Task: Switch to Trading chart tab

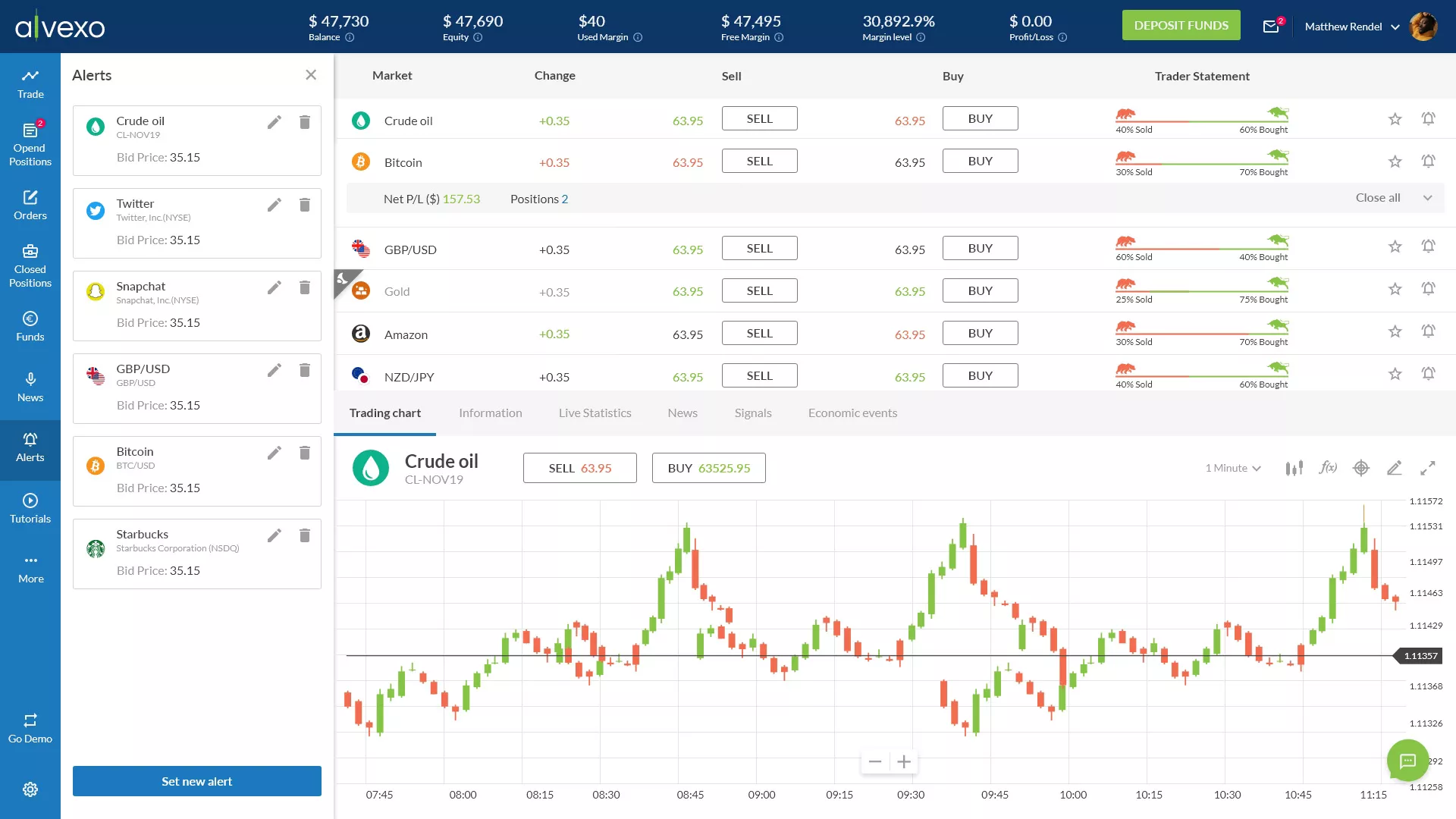Action: 385,413
